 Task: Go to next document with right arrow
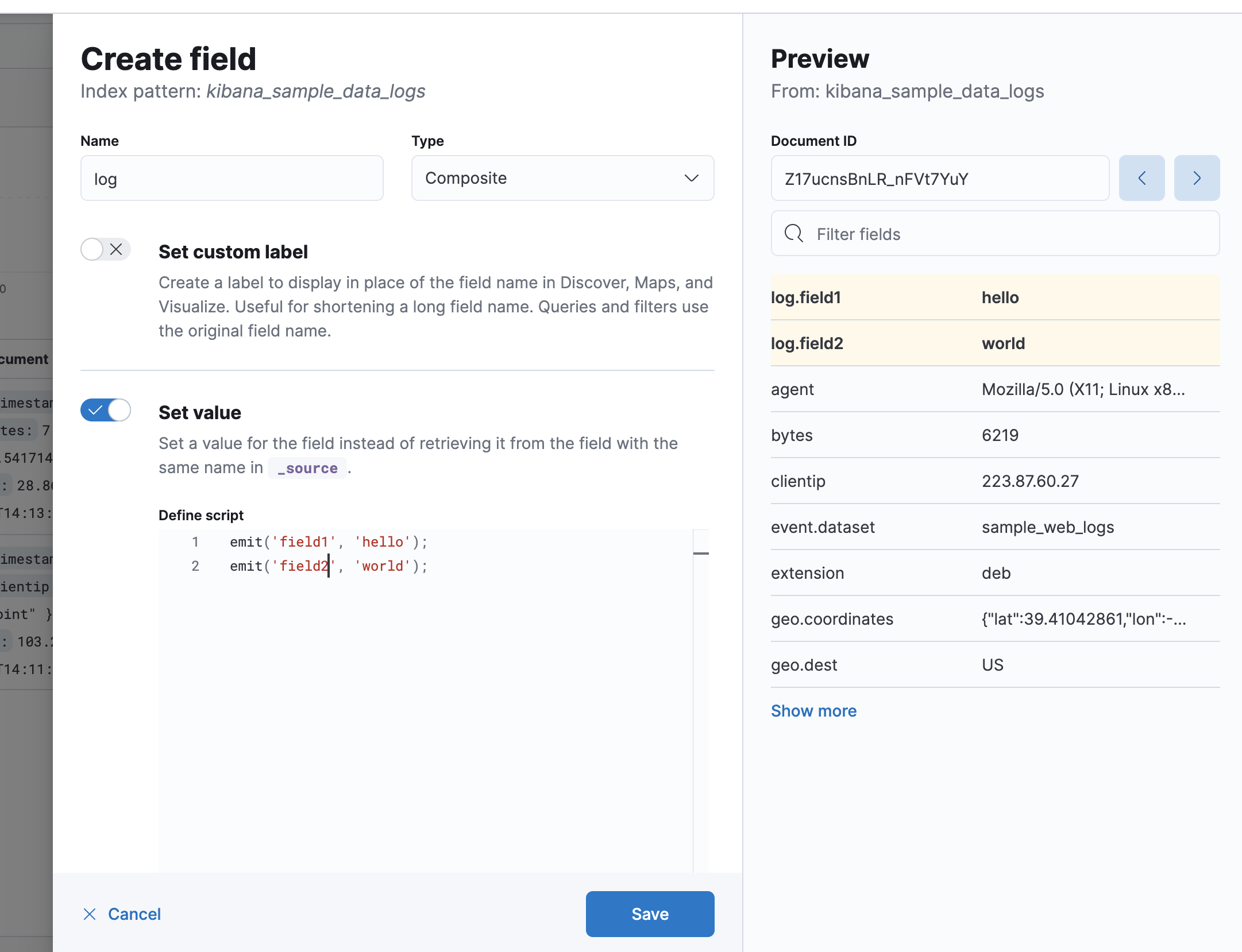click(x=1197, y=178)
